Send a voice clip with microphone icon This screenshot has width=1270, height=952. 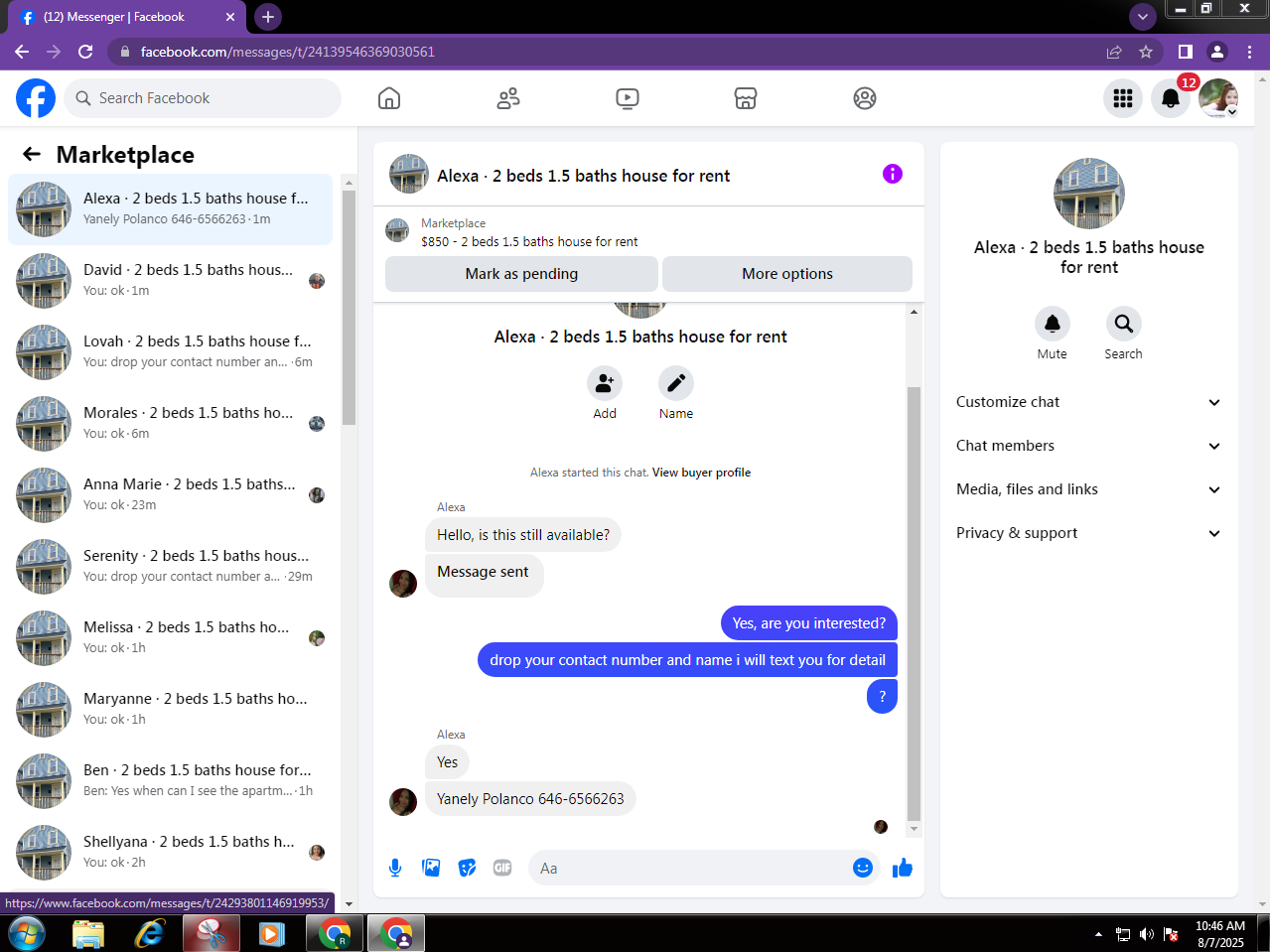point(395,868)
